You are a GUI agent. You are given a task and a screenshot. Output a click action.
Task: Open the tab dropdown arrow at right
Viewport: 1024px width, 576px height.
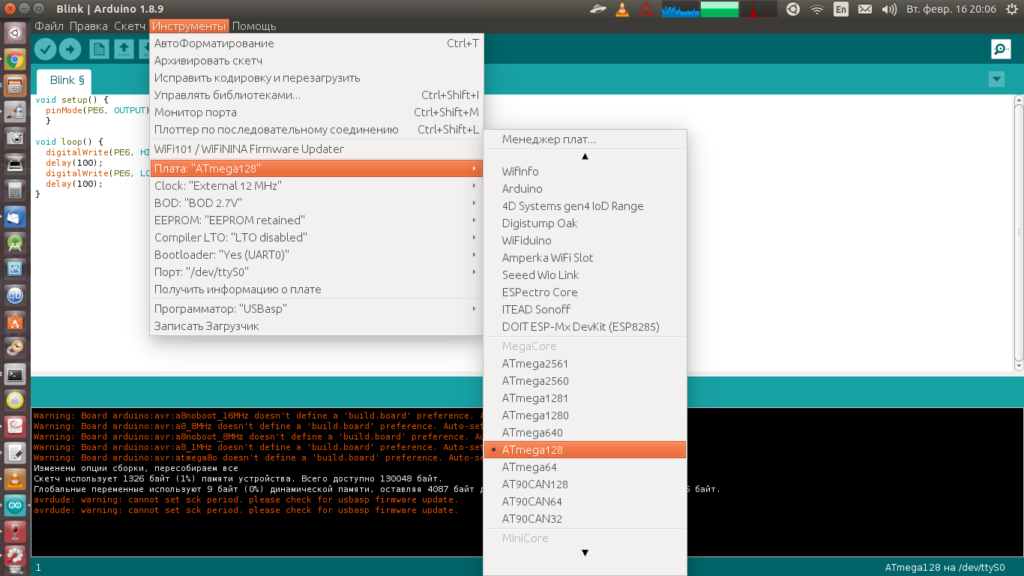point(995,79)
